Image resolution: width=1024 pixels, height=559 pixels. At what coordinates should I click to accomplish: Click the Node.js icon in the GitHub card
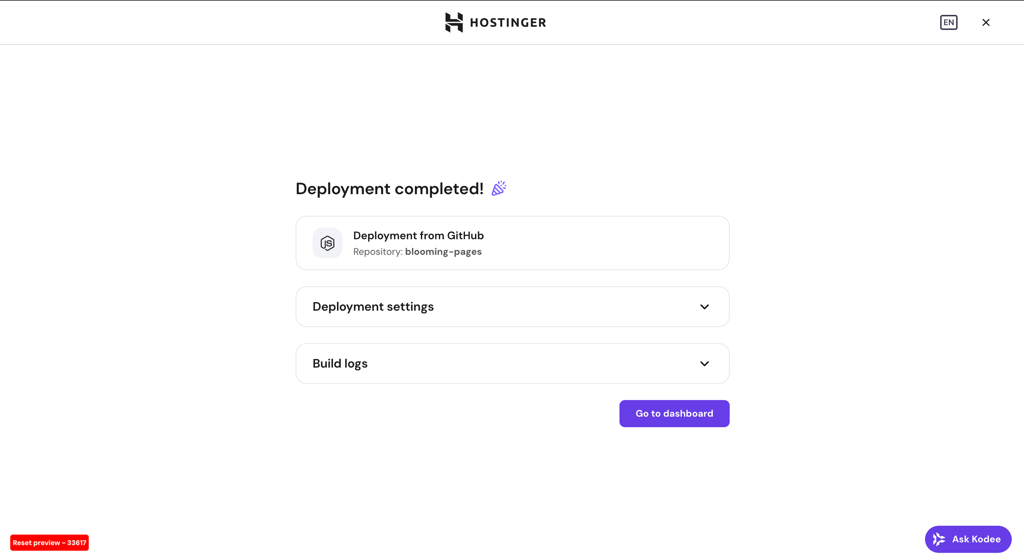coord(327,243)
